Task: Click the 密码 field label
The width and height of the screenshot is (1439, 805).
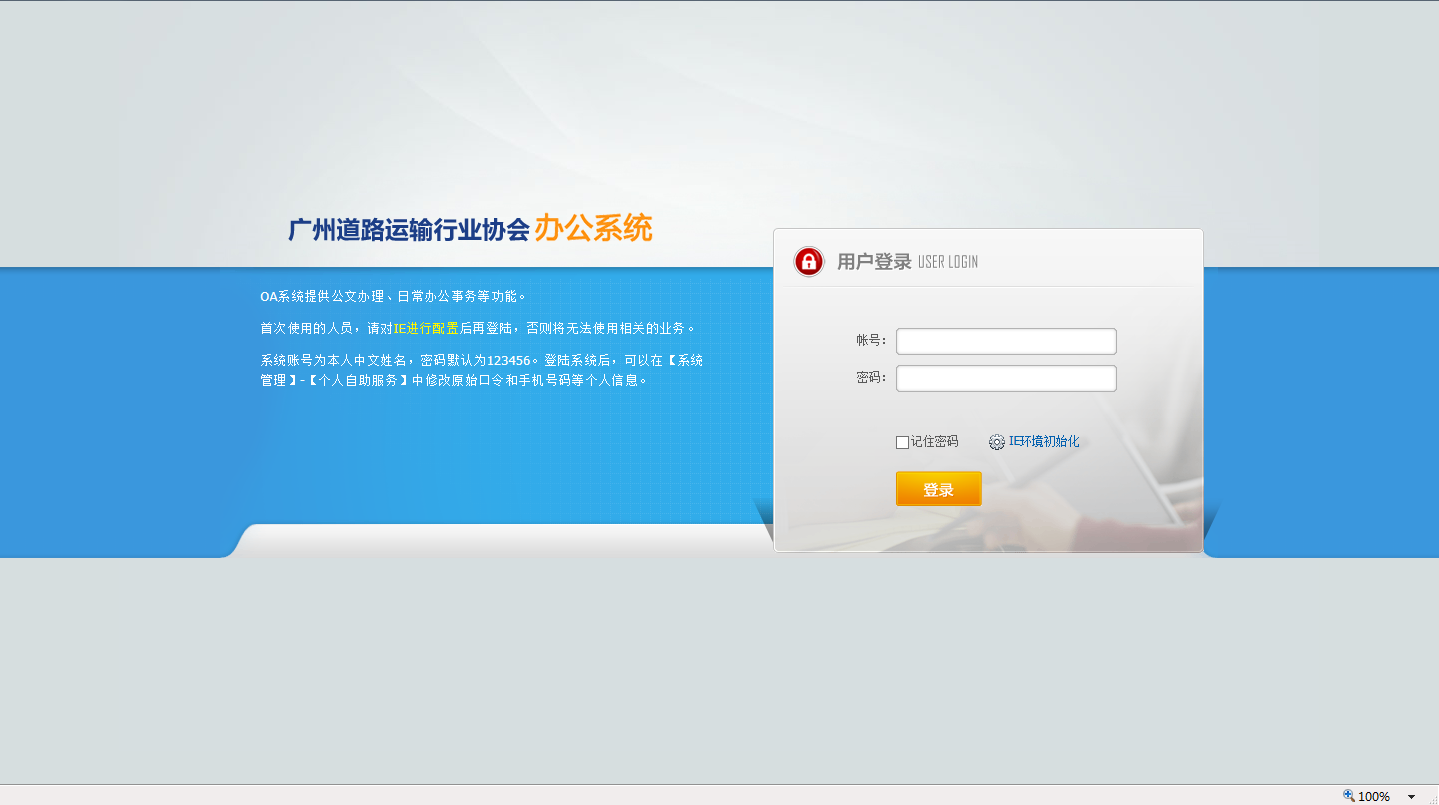Action: [870, 378]
